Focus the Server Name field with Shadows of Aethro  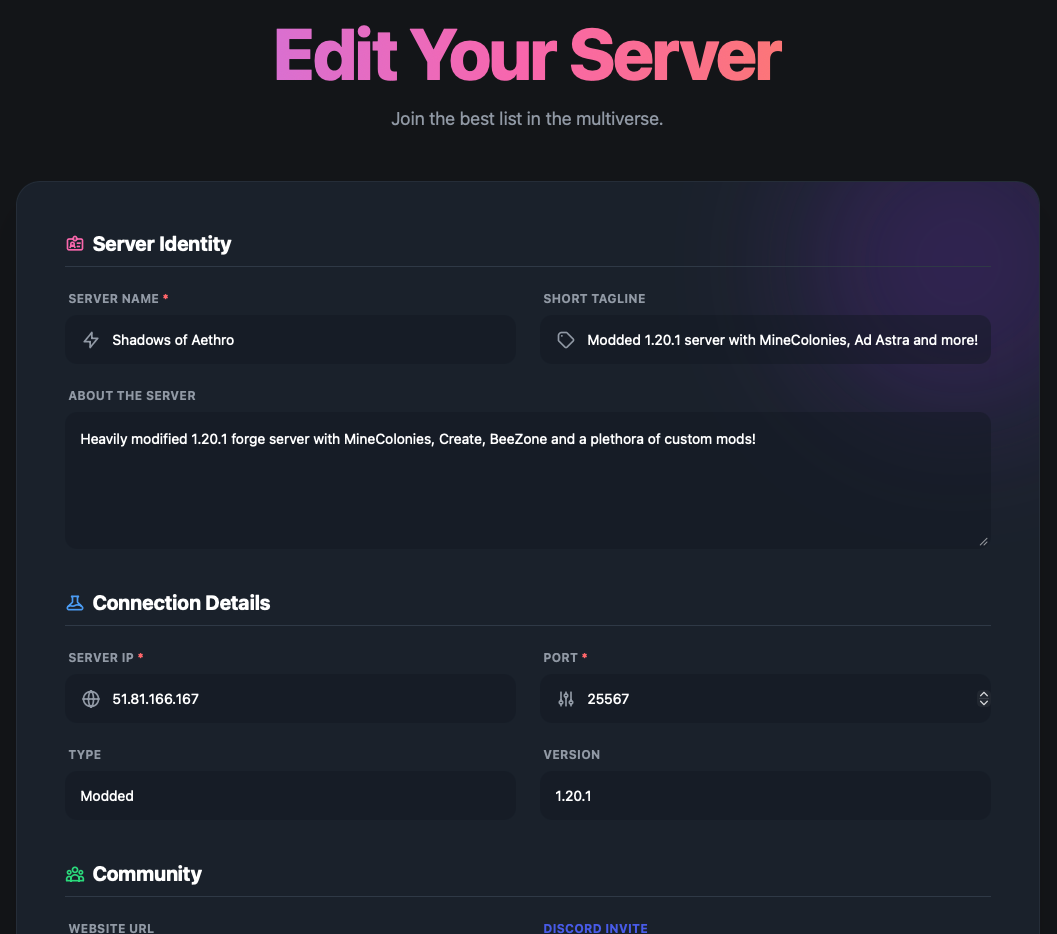(300, 340)
